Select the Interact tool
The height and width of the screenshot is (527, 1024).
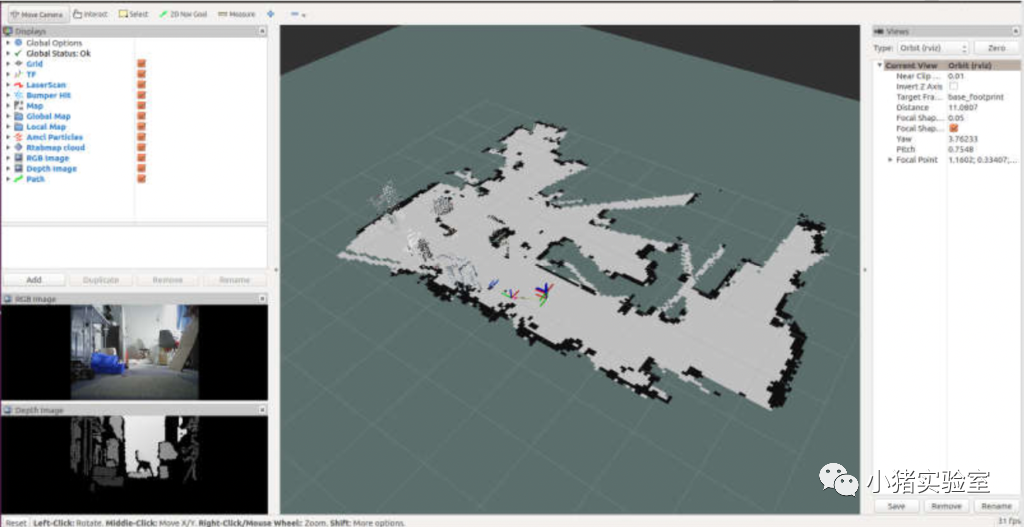pyautogui.click(x=90, y=14)
